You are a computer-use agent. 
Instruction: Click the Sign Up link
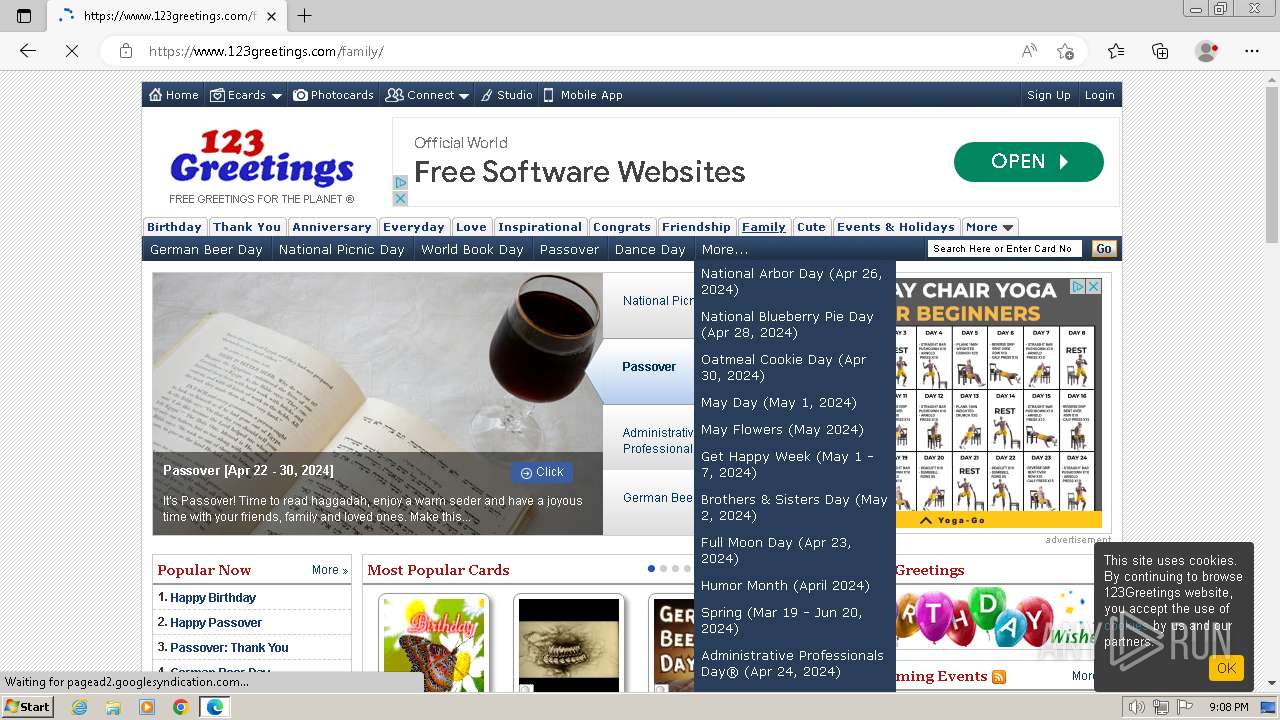pyautogui.click(x=1048, y=95)
